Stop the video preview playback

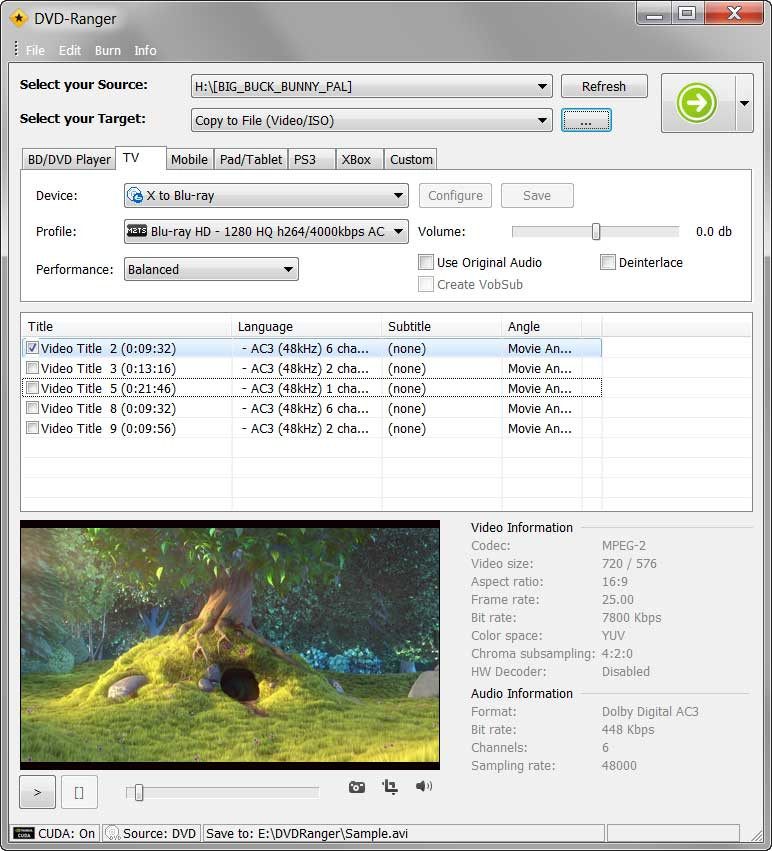coord(79,792)
